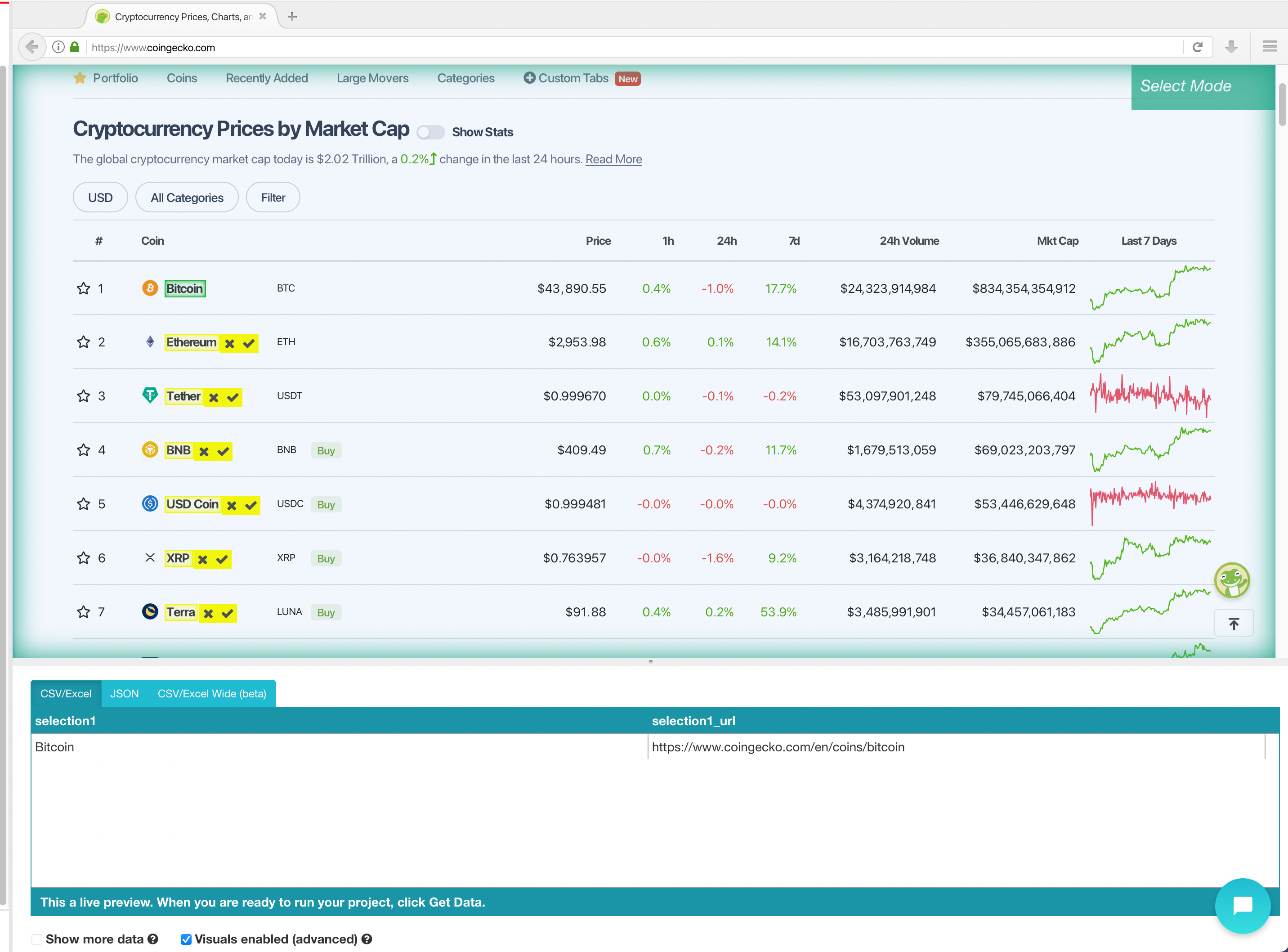Image resolution: width=1288 pixels, height=952 pixels.
Task: Open the Large Movers tab
Action: 373,78
